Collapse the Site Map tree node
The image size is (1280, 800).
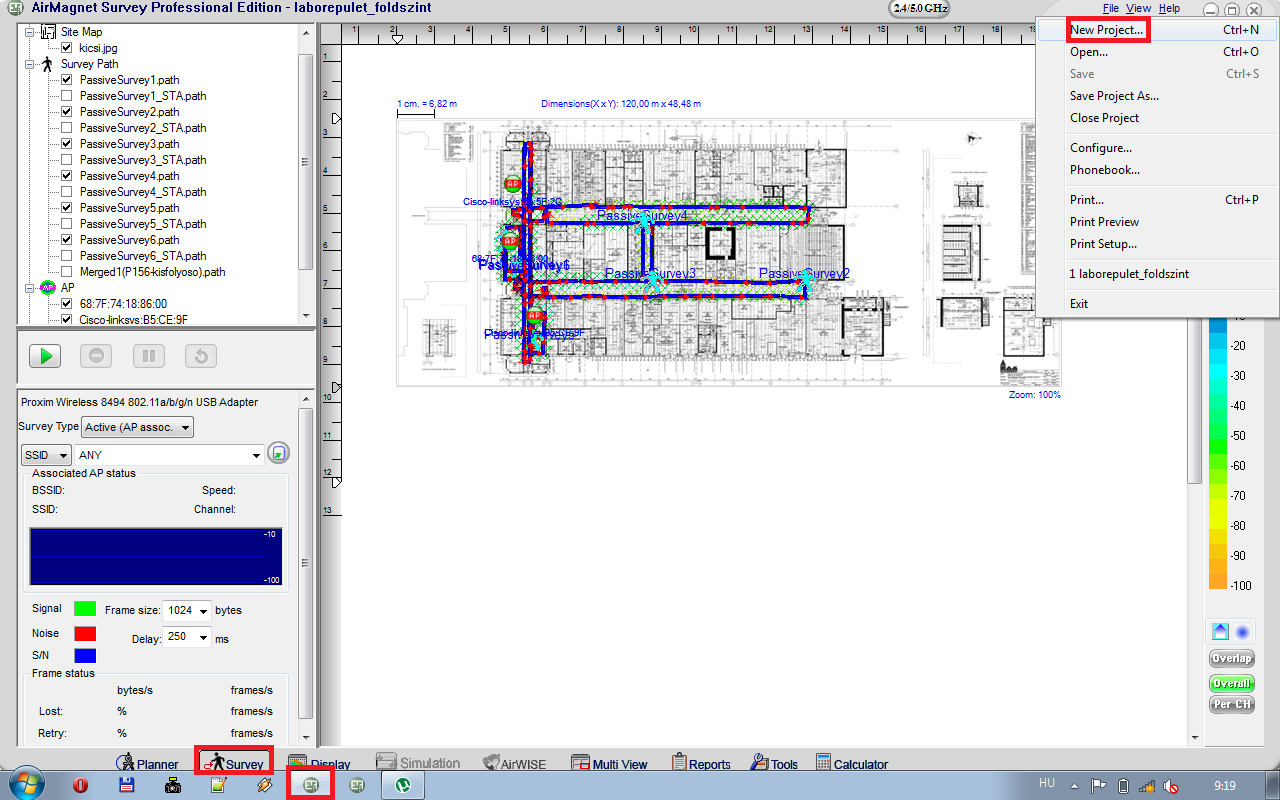(29, 32)
